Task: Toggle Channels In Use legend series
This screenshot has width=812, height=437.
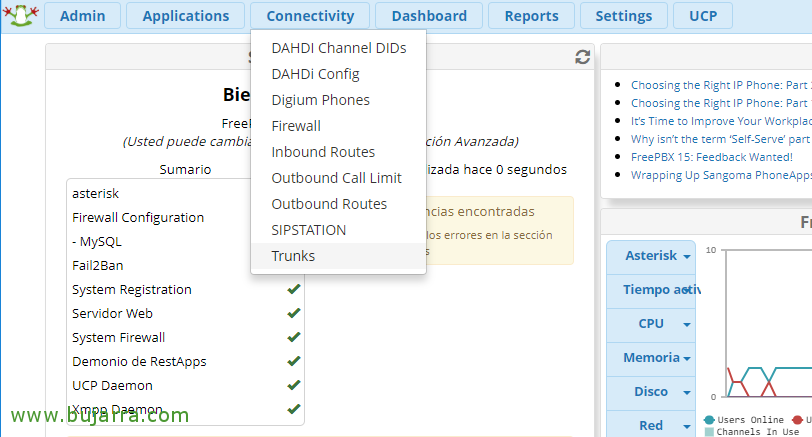Action: 752,432
